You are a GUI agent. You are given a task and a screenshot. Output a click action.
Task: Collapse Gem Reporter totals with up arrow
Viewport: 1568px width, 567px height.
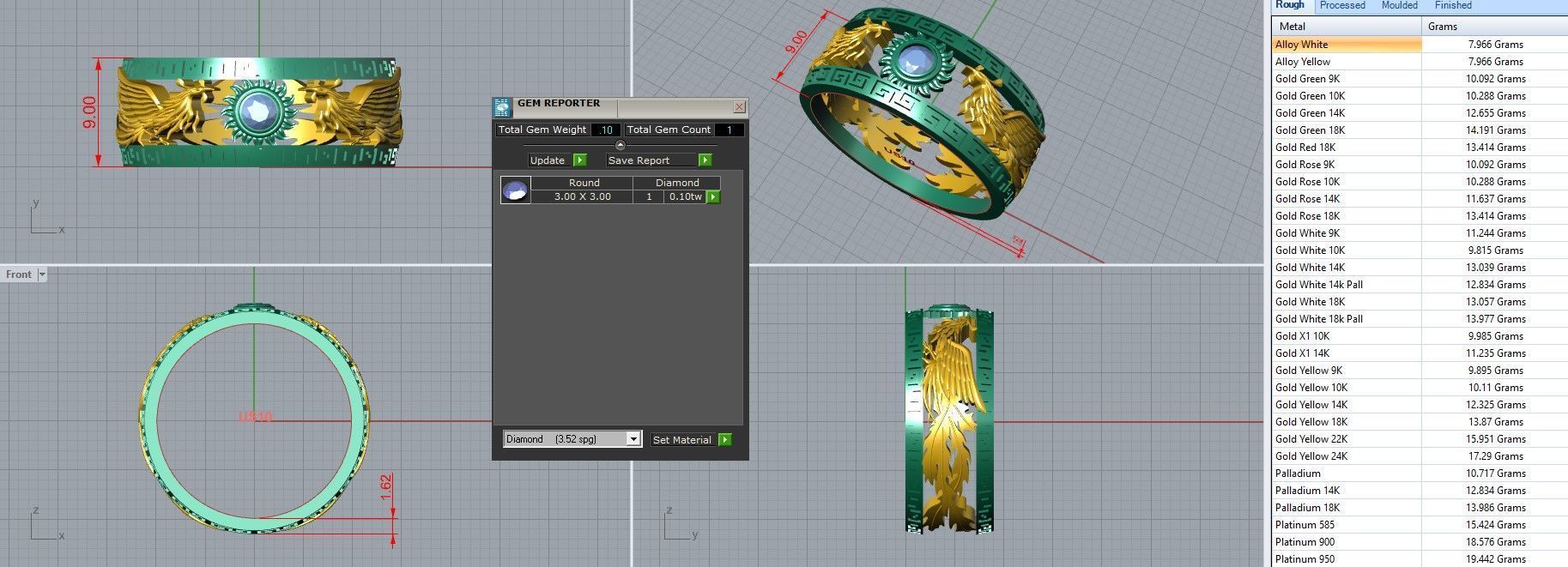(620, 145)
